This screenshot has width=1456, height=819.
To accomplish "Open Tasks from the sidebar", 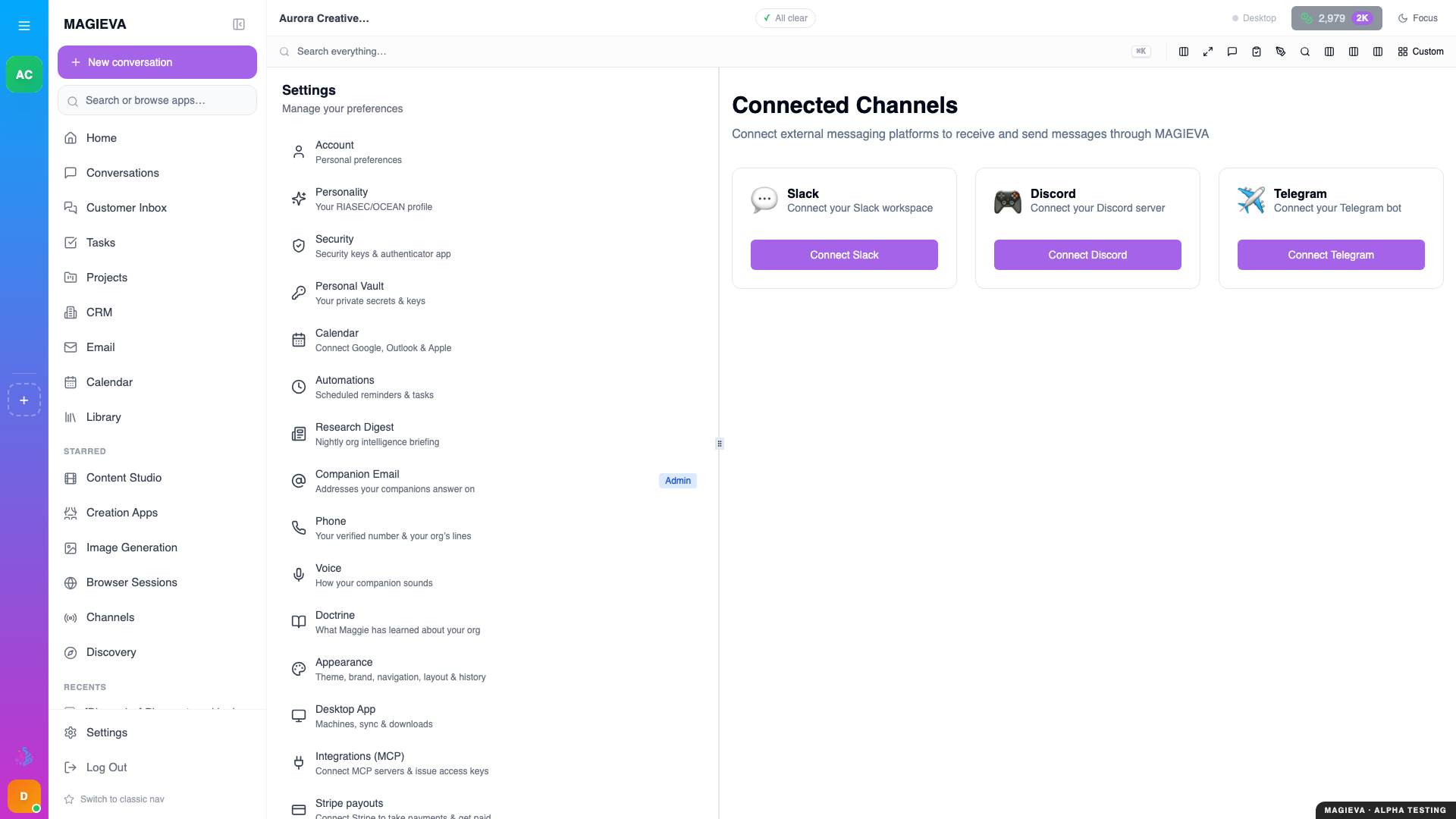I will pyautogui.click(x=157, y=243).
